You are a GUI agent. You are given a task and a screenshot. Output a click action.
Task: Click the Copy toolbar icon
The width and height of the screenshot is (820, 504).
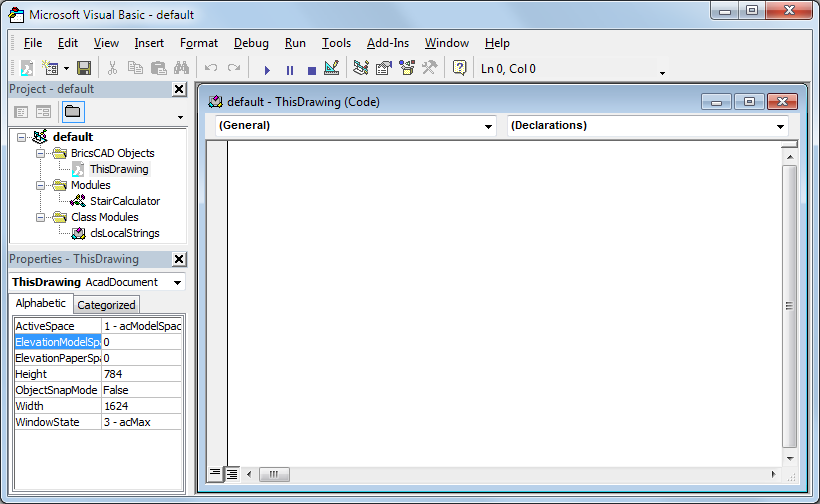[135, 68]
